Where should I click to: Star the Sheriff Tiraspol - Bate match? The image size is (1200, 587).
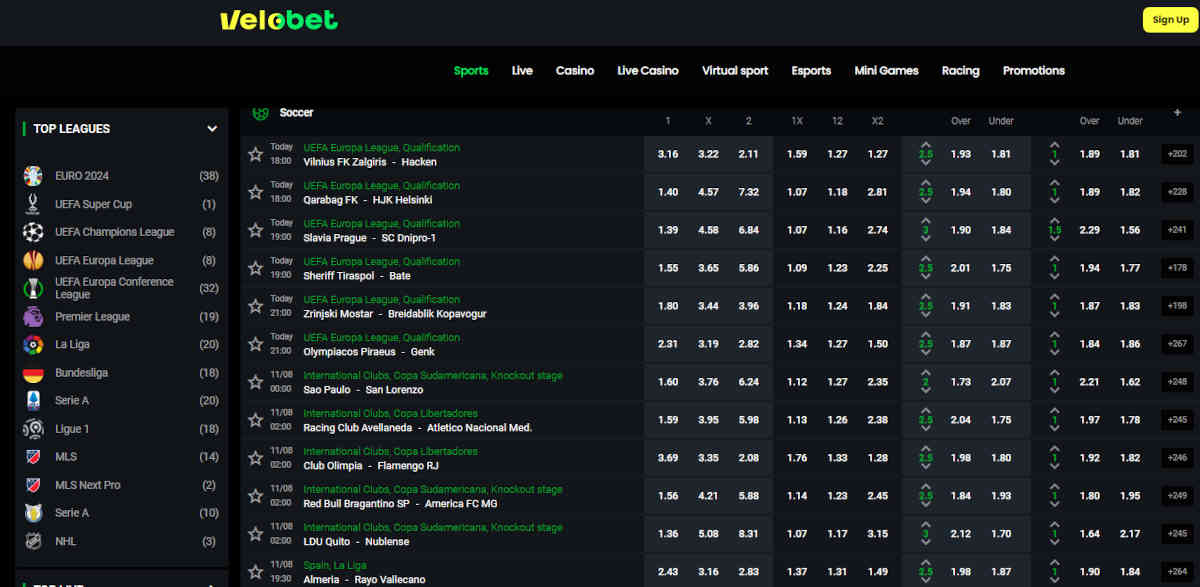point(255,268)
